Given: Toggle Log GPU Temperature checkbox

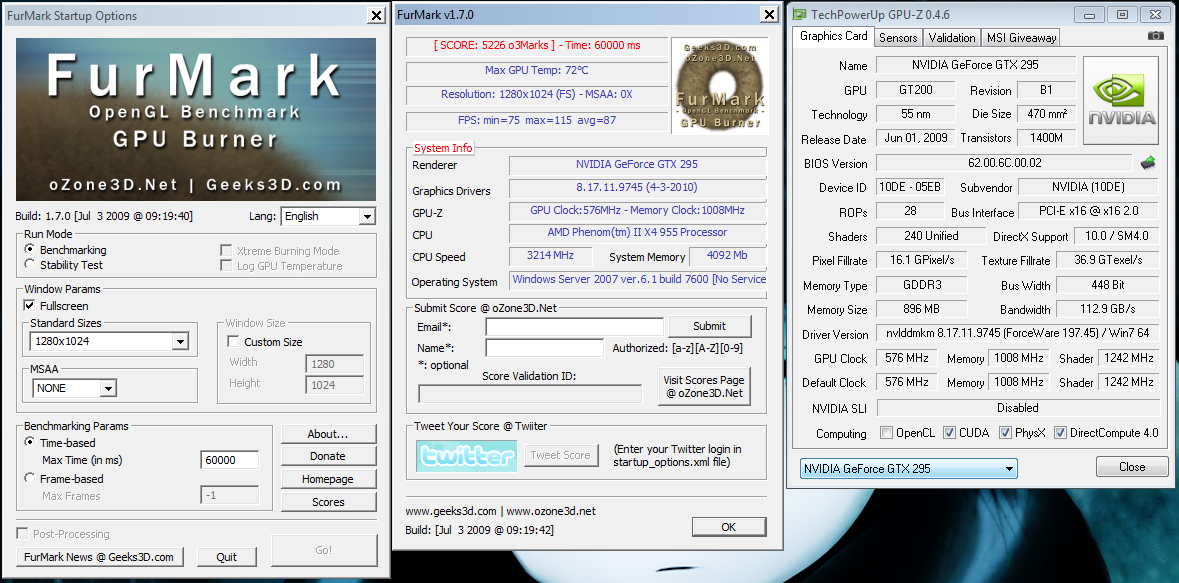Looking at the screenshot, I should point(225,265).
